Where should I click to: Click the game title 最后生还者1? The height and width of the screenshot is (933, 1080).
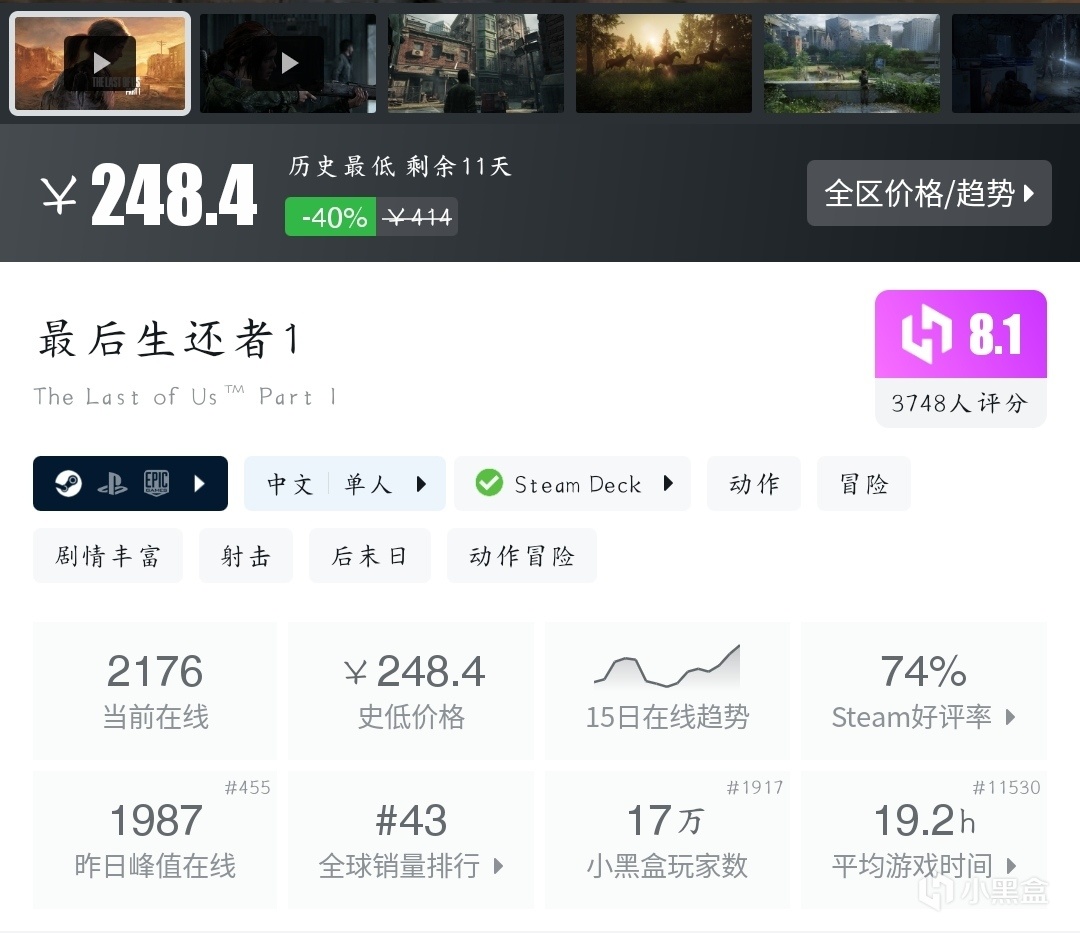(x=169, y=339)
